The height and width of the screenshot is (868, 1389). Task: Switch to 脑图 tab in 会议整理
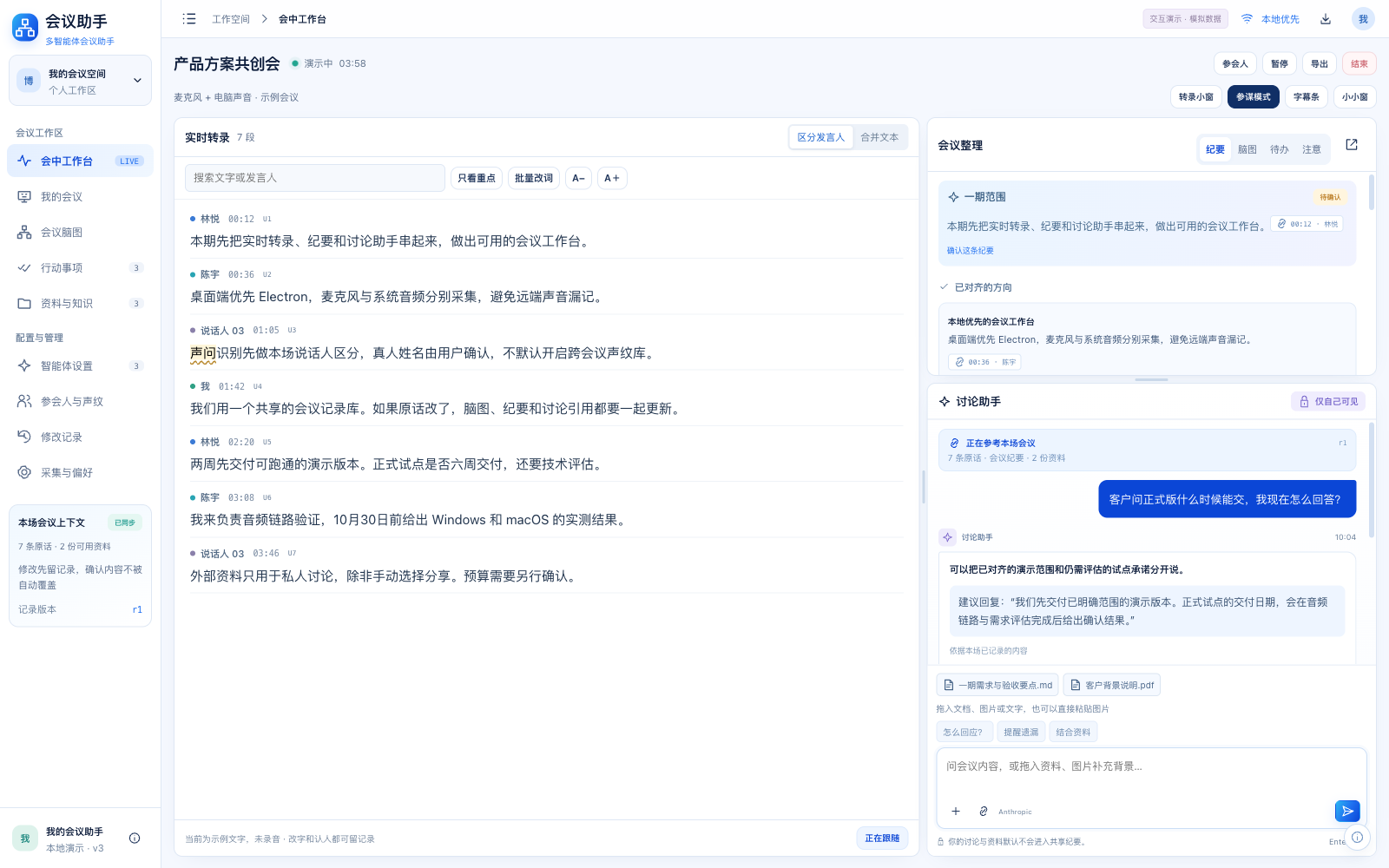[1247, 149]
